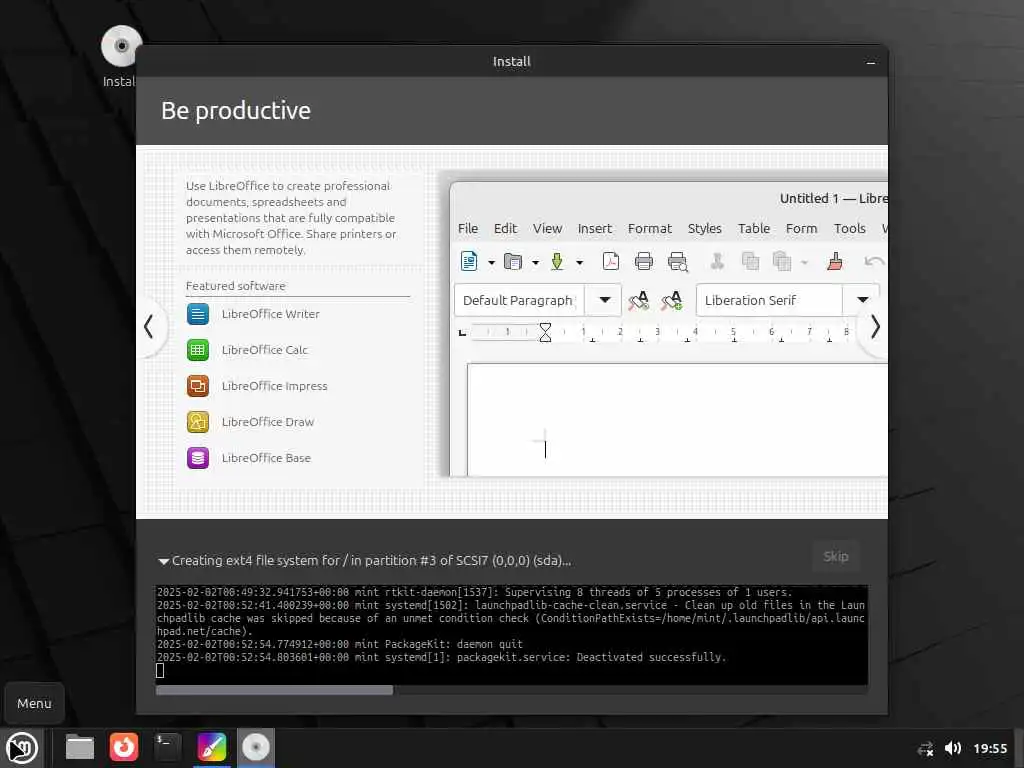Expand the Open file dropdown arrow
Image resolution: width=1024 pixels, height=768 pixels.
point(535,263)
